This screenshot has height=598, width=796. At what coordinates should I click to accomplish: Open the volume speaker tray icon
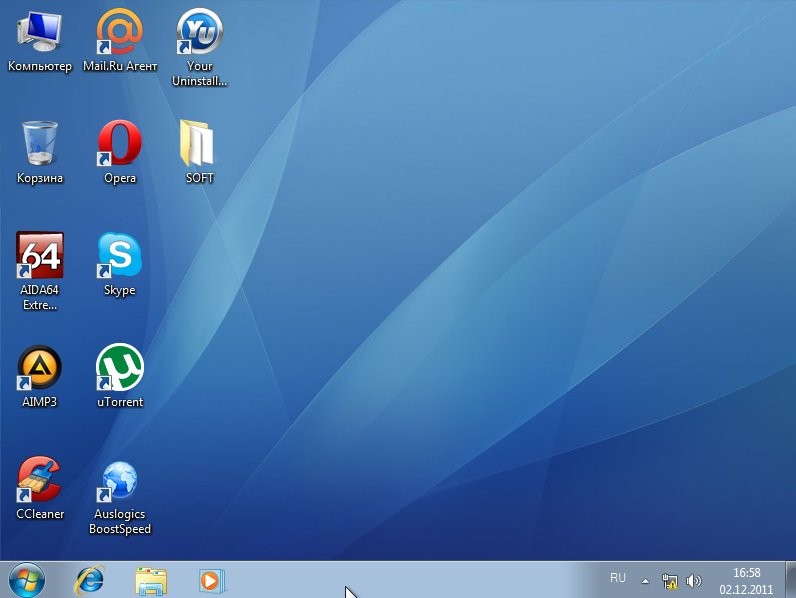pyautogui.click(x=693, y=581)
